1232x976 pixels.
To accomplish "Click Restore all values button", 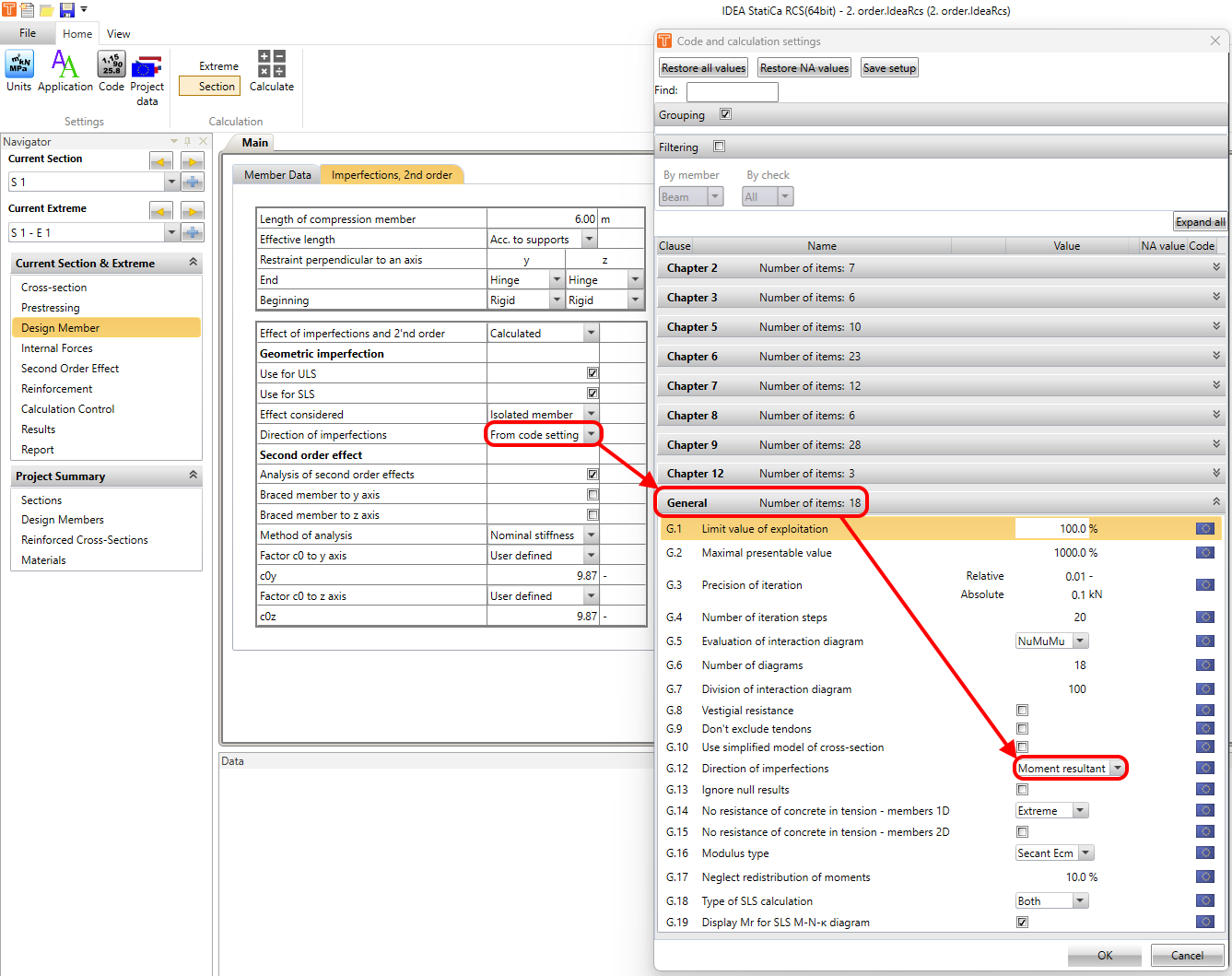I will (x=703, y=68).
